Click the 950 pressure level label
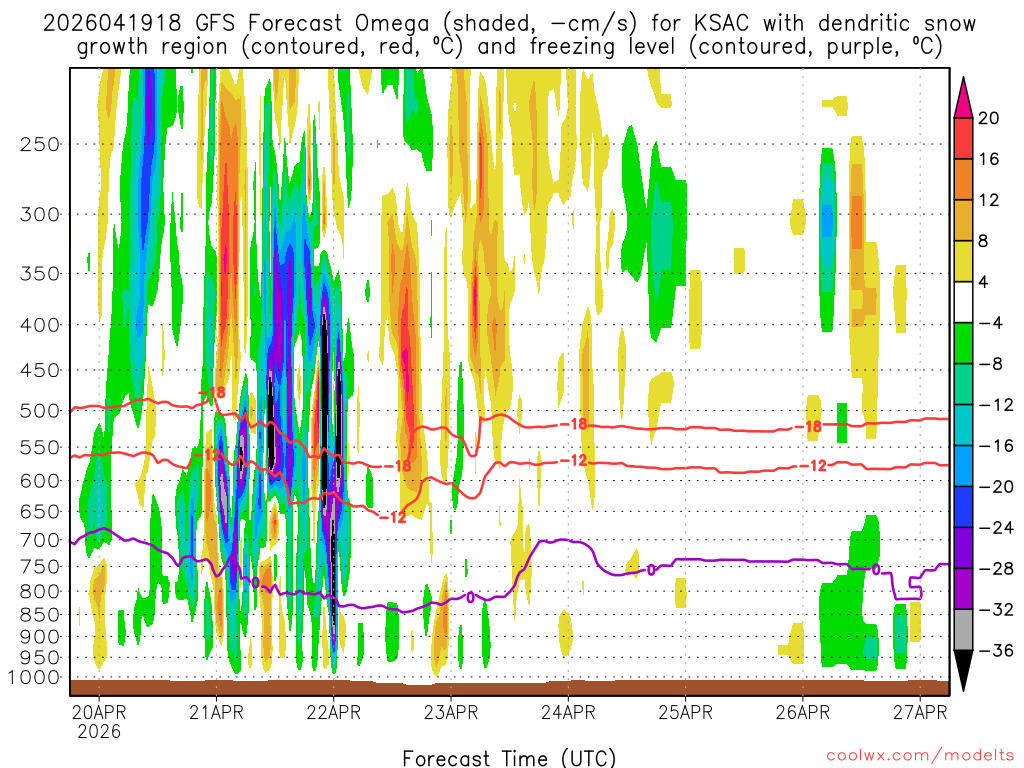 [40, 658]
